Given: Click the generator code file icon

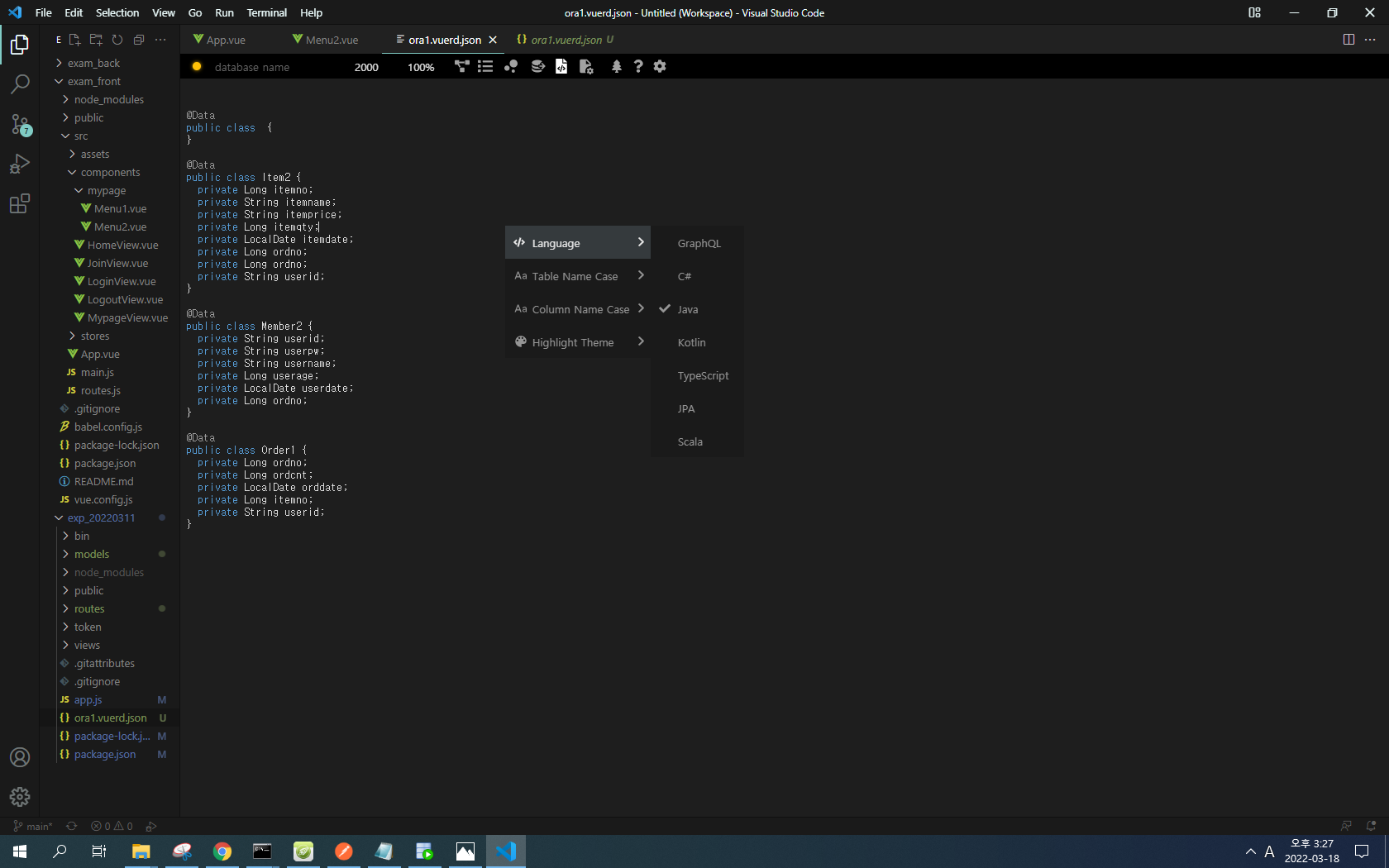Looking at the screenshot, I should [561, 67].
